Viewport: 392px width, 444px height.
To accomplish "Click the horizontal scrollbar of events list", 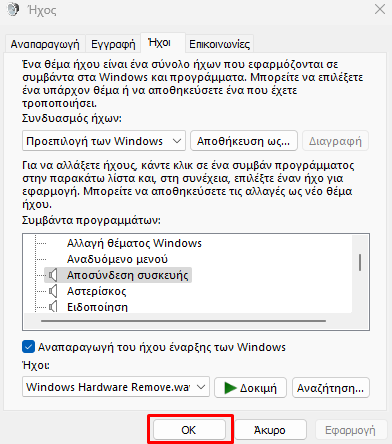I will click(x=183, y=321).
